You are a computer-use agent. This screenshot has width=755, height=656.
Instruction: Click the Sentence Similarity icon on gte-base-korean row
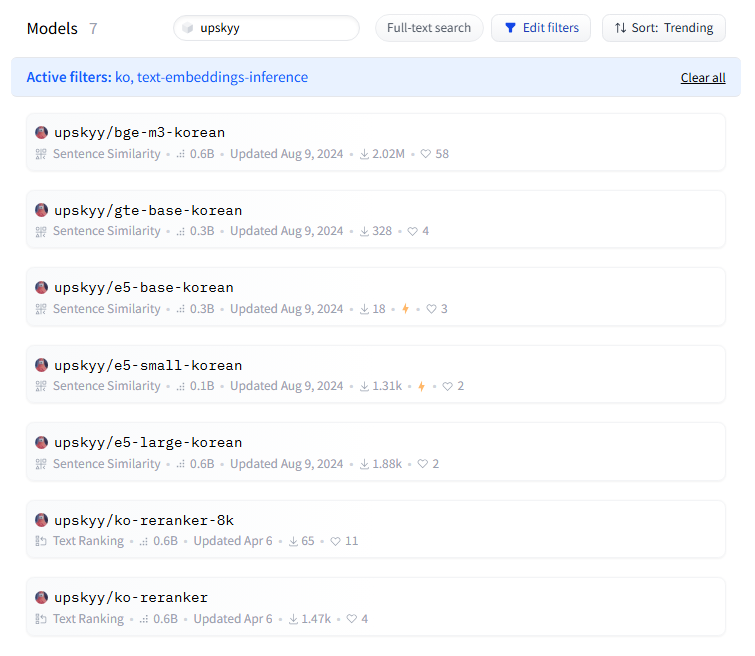41,232
